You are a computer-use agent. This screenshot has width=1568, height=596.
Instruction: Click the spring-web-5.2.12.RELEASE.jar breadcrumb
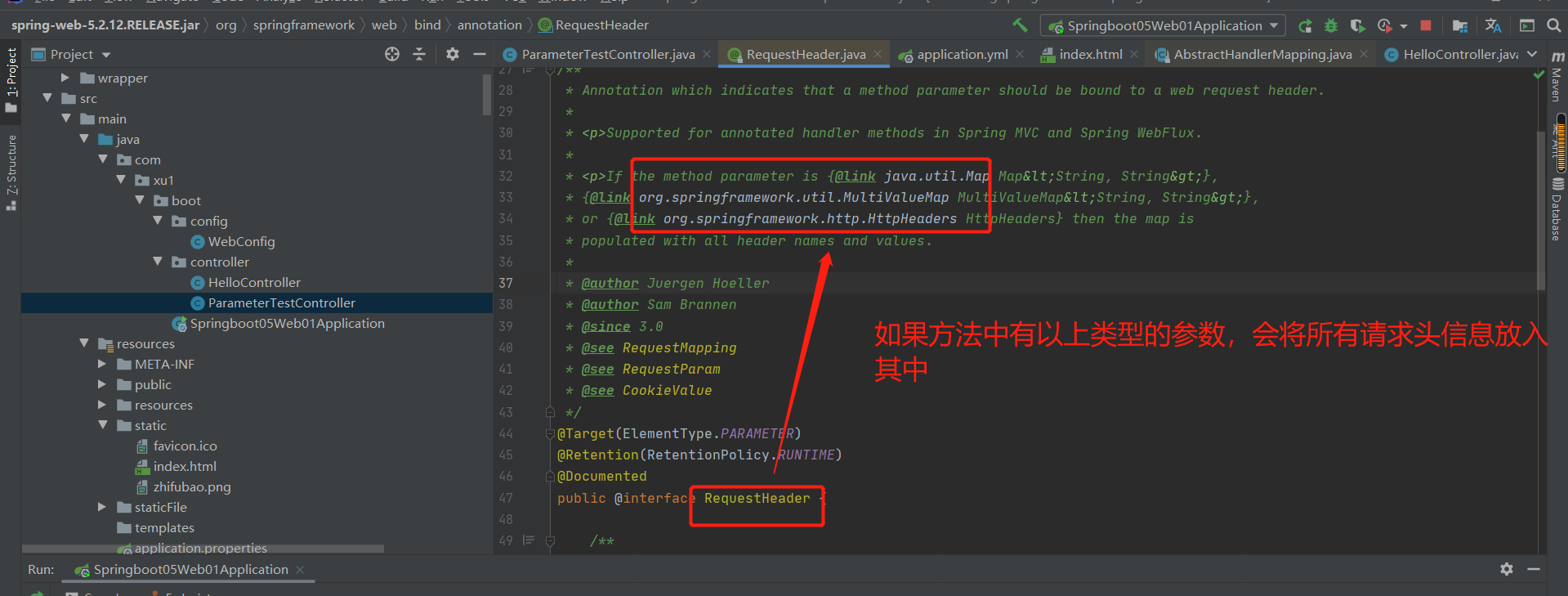point(105,25)
